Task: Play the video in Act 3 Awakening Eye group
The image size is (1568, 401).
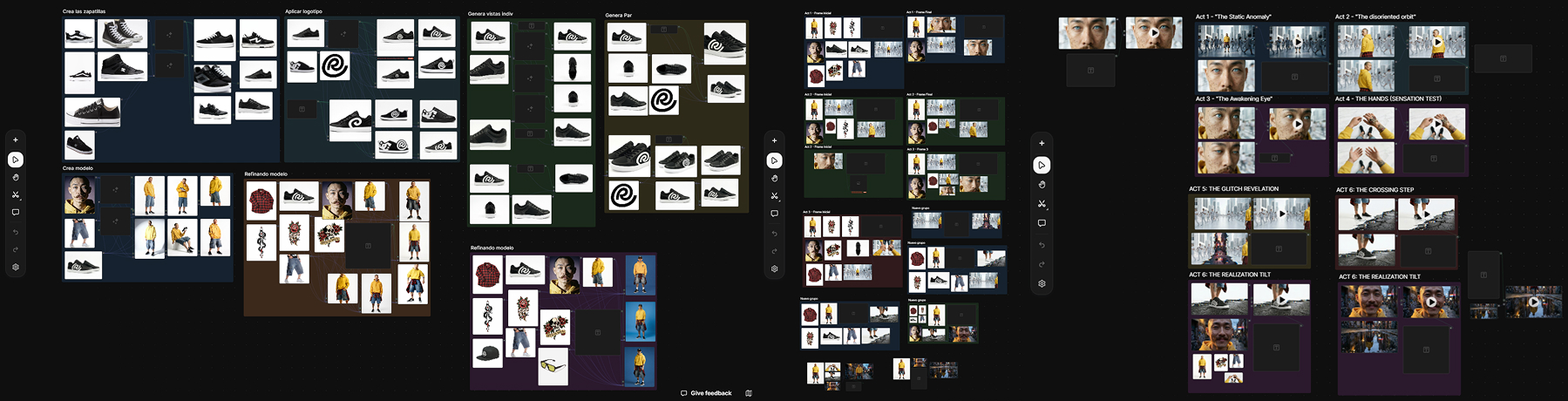Action: pos(1297,124)
